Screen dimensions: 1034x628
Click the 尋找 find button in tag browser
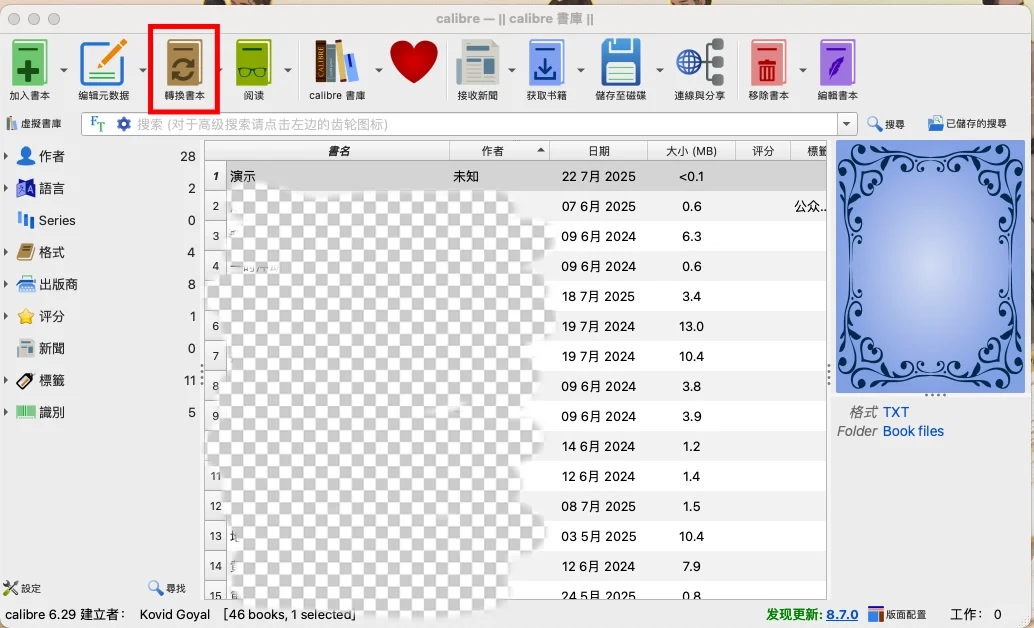tap(167, 588)
